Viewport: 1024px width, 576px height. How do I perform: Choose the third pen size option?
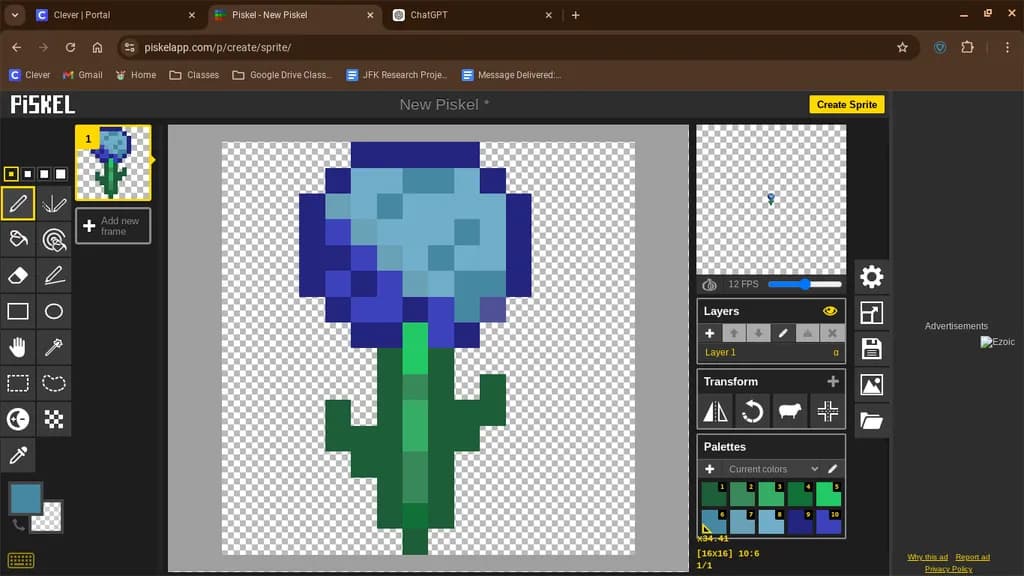click(x=44, y=174)
